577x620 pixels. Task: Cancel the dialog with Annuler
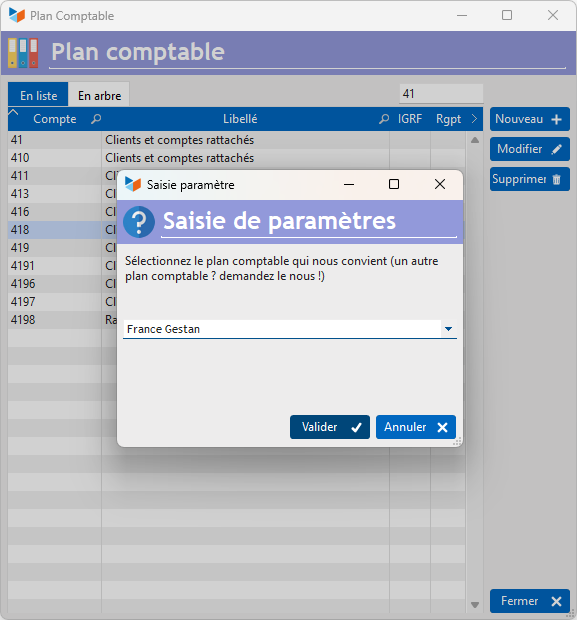click(x=416, y=427)
